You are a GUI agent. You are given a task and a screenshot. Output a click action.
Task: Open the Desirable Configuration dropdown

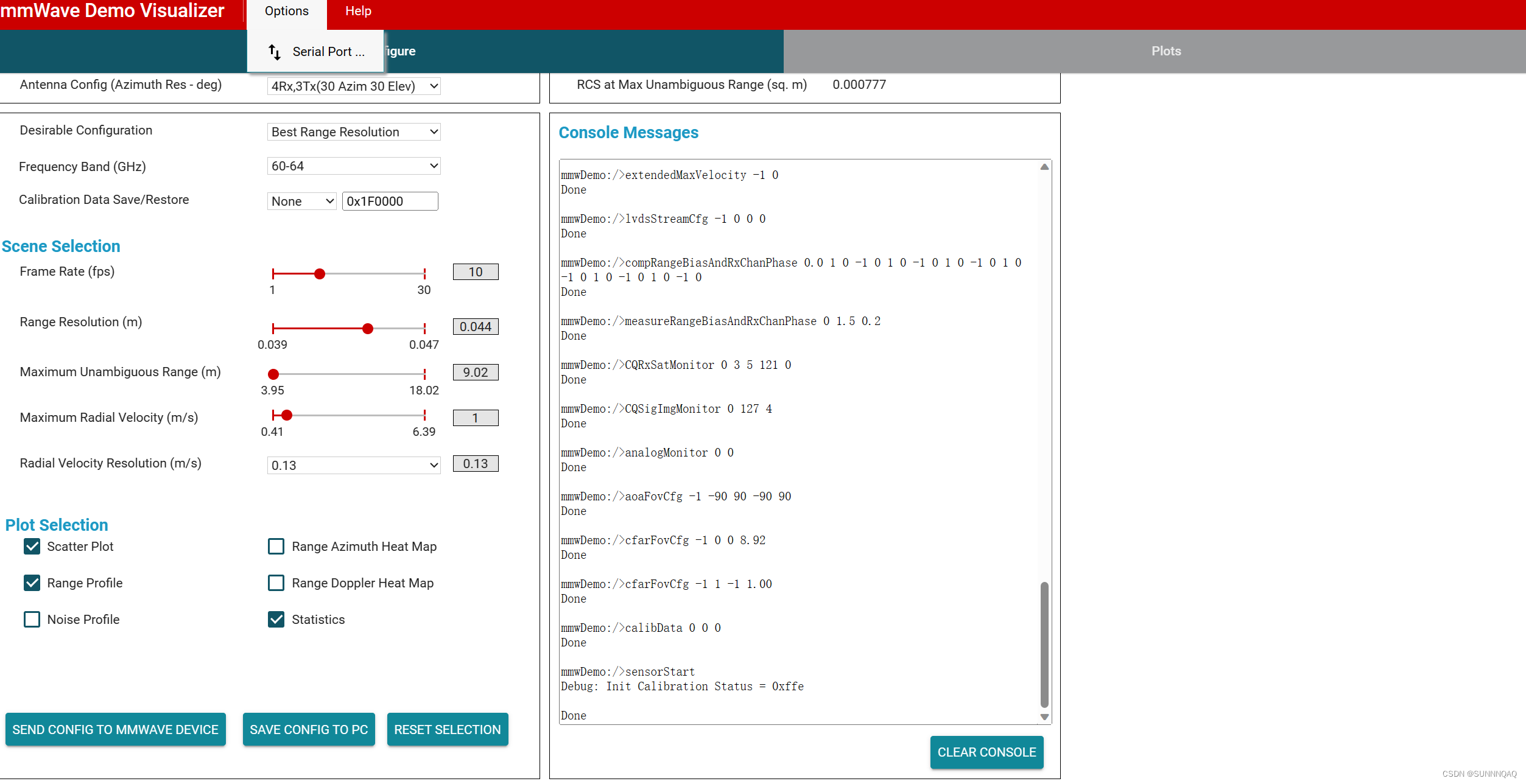[353, 132]
